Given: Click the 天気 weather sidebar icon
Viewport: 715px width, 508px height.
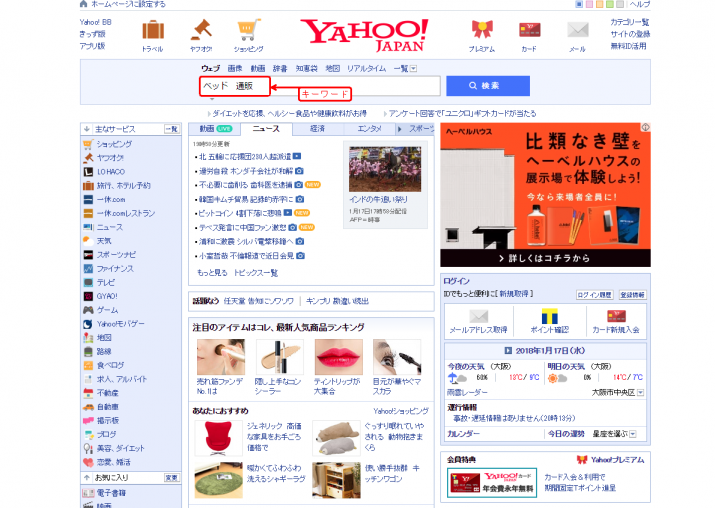Looking at the screenshot, I should click(x=88, y=241).
